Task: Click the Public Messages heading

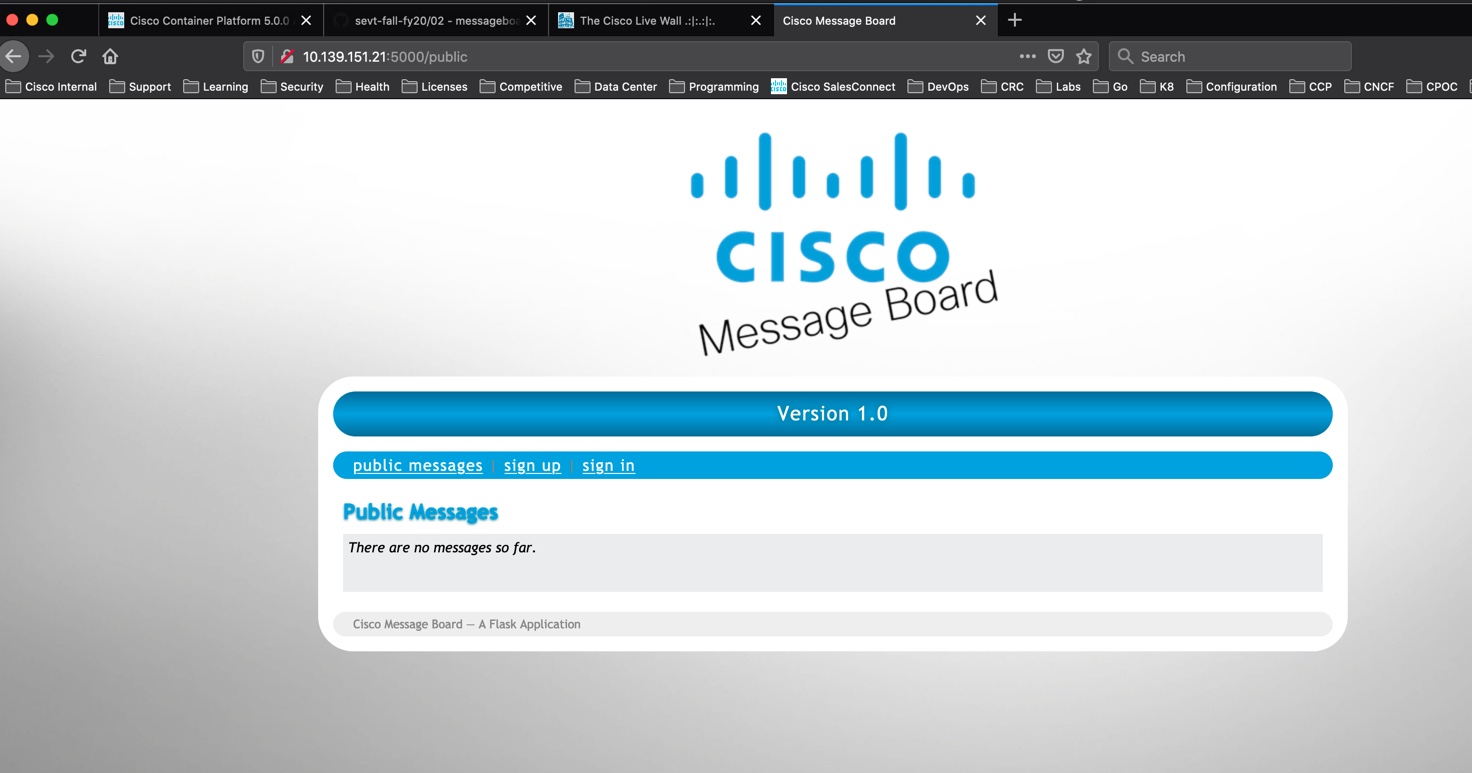Action: coord(420,512)
